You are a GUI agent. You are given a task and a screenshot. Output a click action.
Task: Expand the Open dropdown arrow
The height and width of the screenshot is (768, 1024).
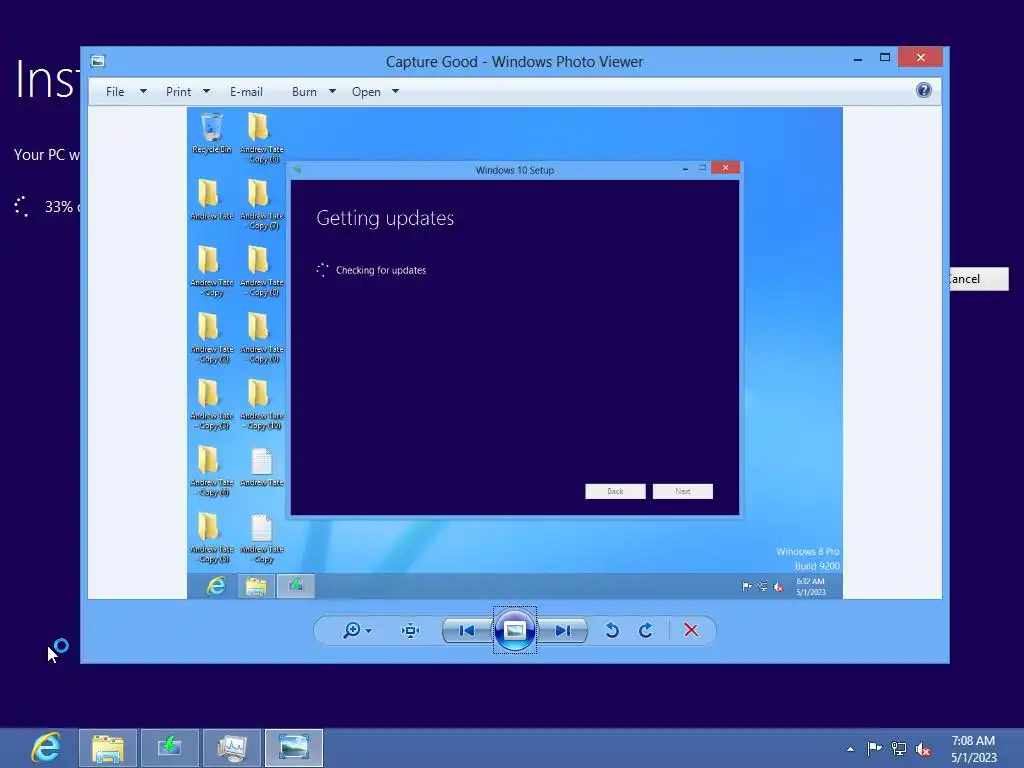point(395,91)
